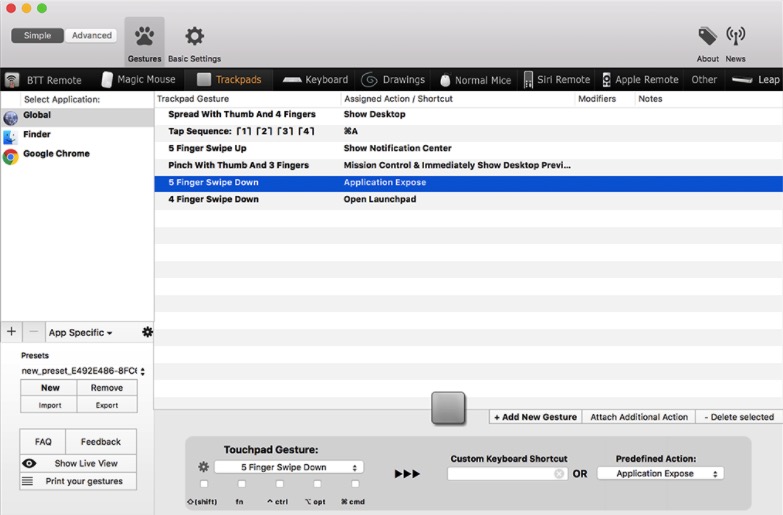Select the Global globe icon

click(x=10, y=118)
